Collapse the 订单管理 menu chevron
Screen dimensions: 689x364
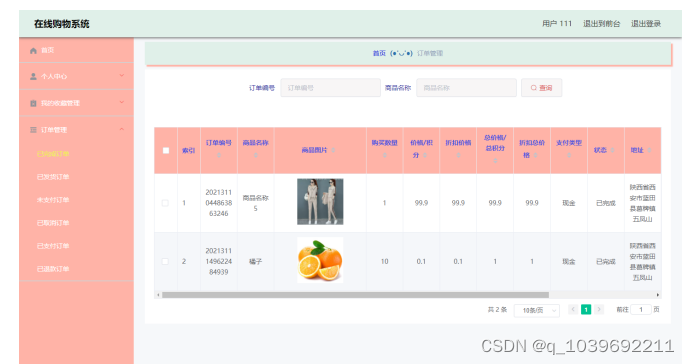pyautogui.click(x=122, y=129)
